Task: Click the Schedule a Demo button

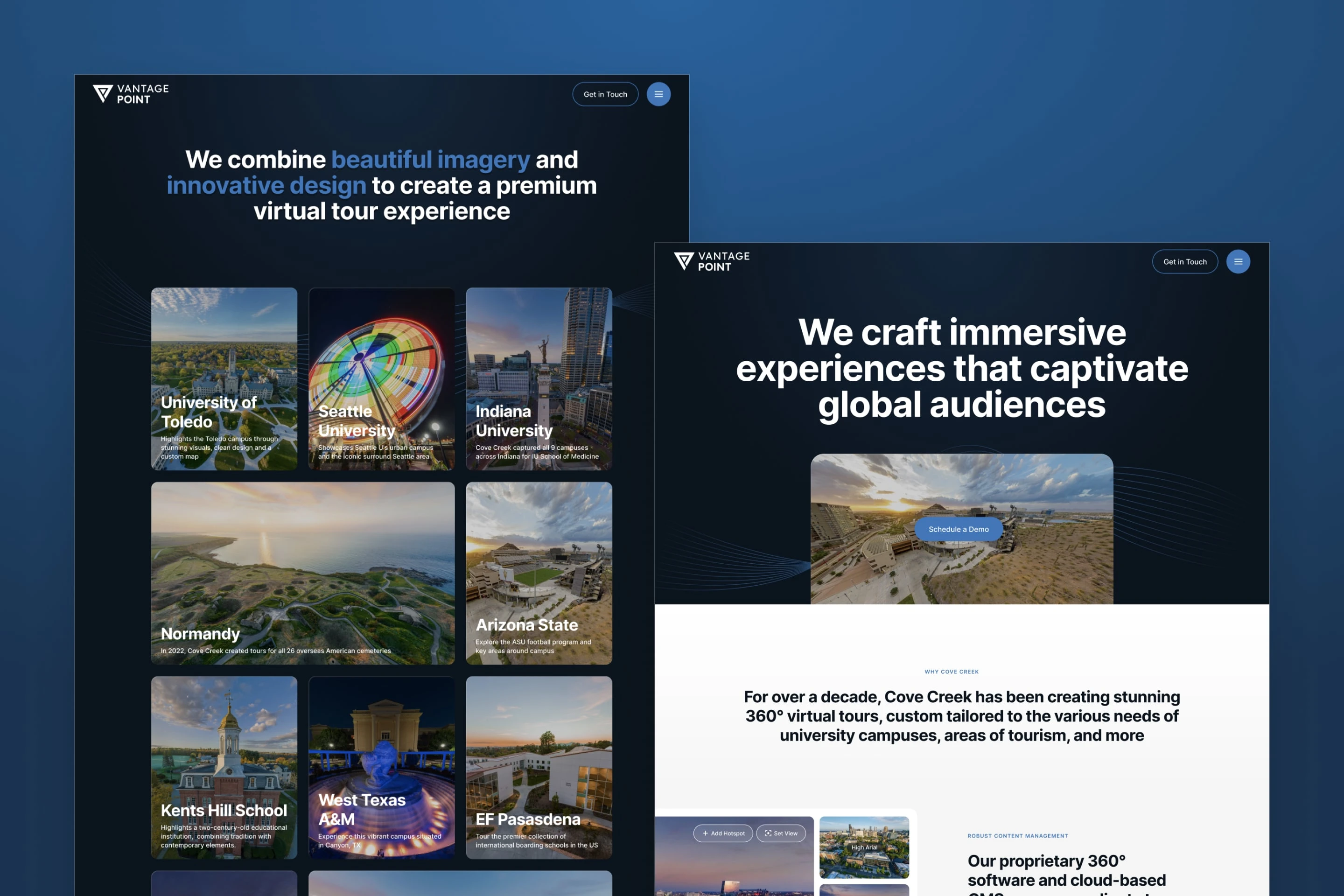Action: (x=958, y=529)
